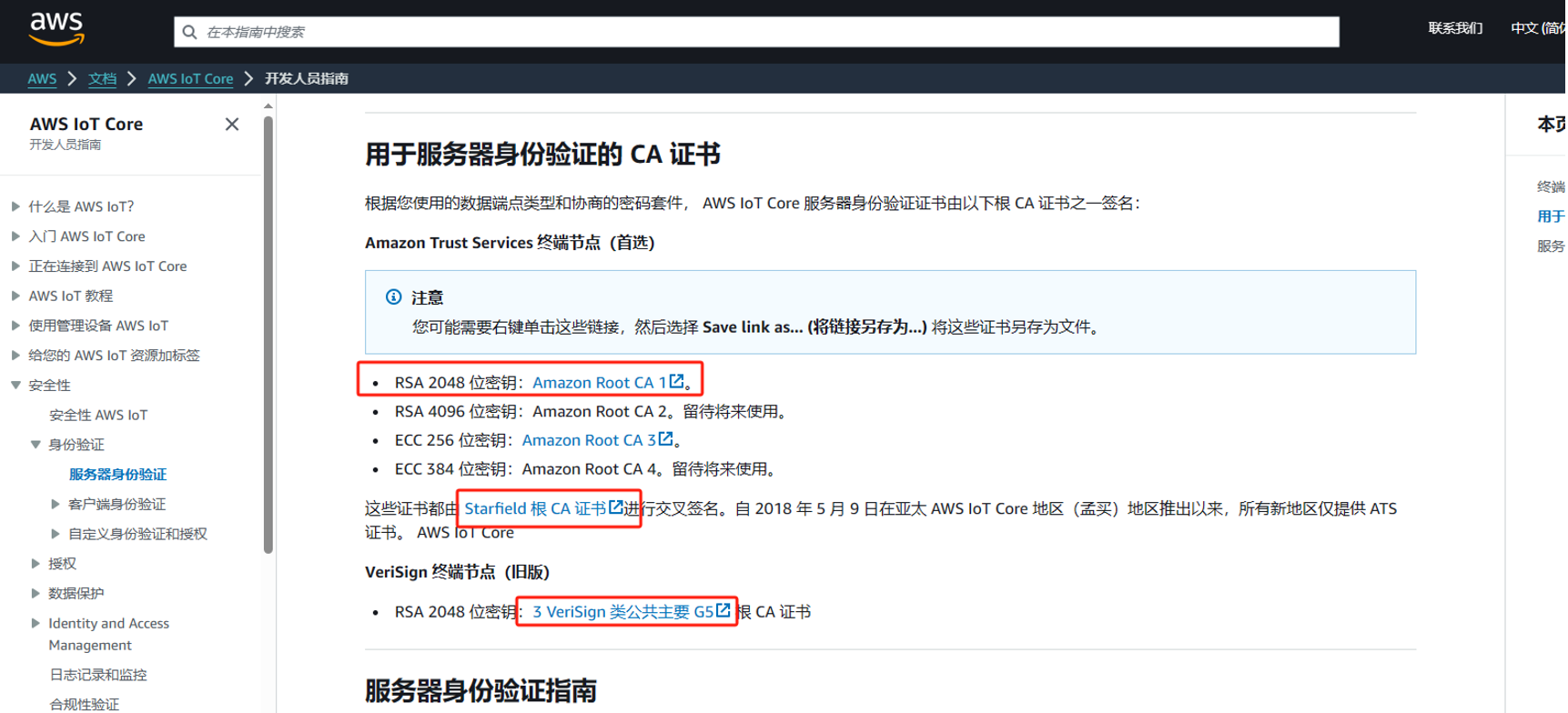
Task: Expand 给您的 AWS IoT 资源加标签 arrow
Action: tap(15, 356)
